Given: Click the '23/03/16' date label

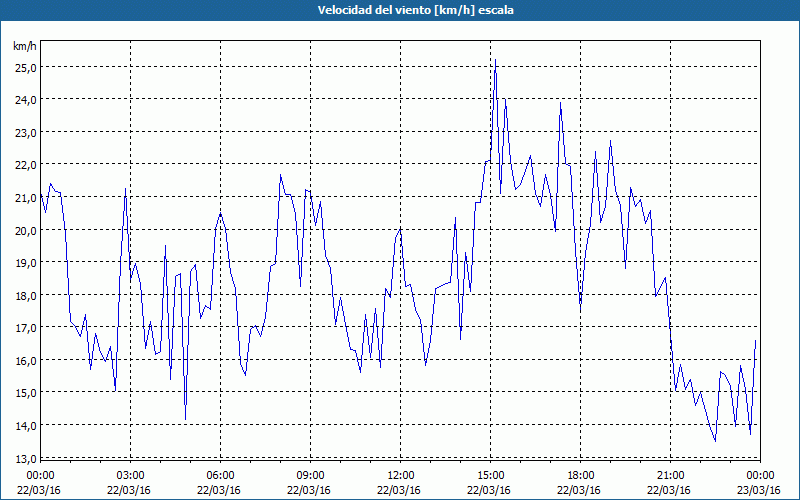Looking at the screenshot, I should [759, 490].
